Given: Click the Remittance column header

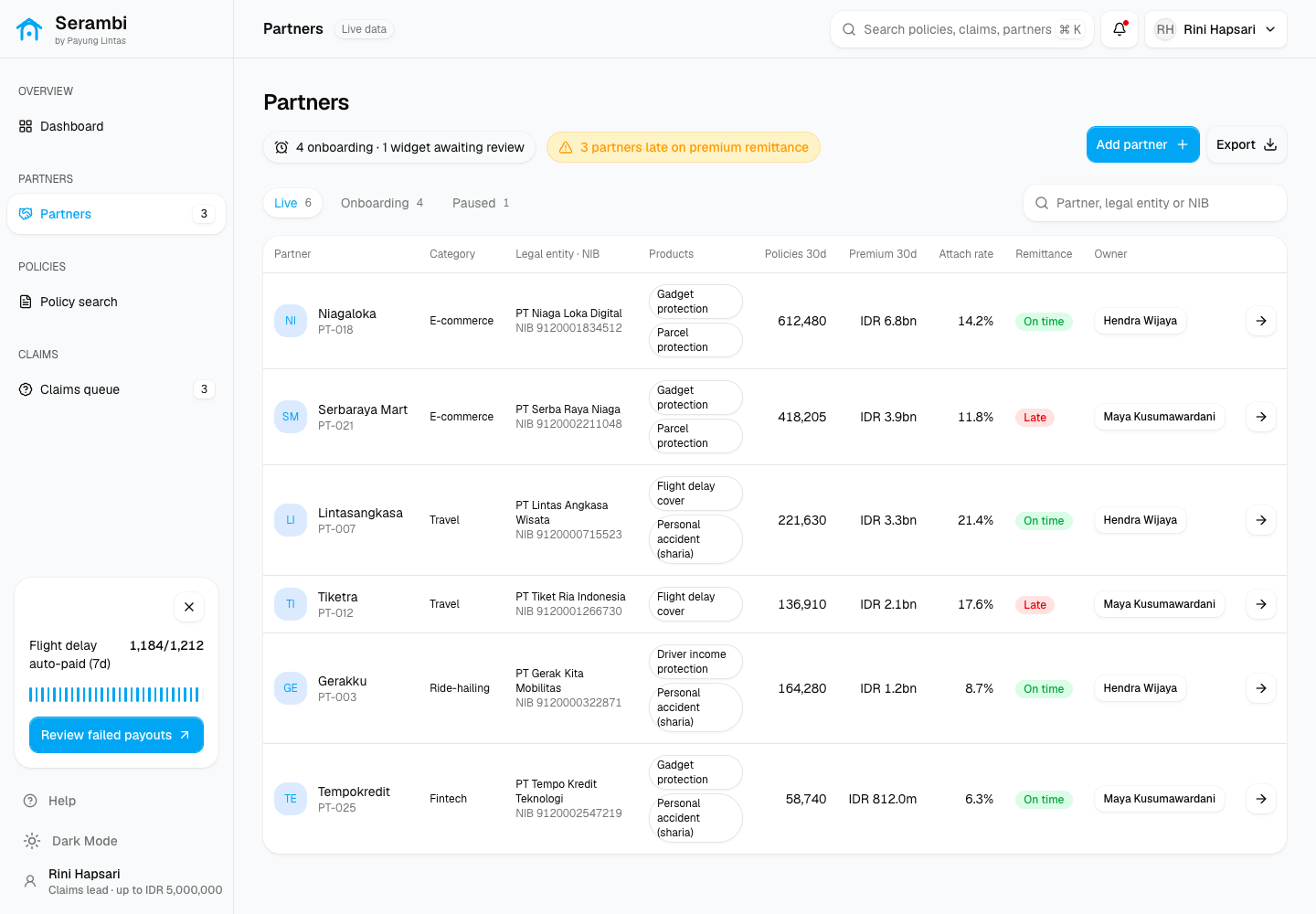Looking at the screenshot, I should tap(1044, 254).
